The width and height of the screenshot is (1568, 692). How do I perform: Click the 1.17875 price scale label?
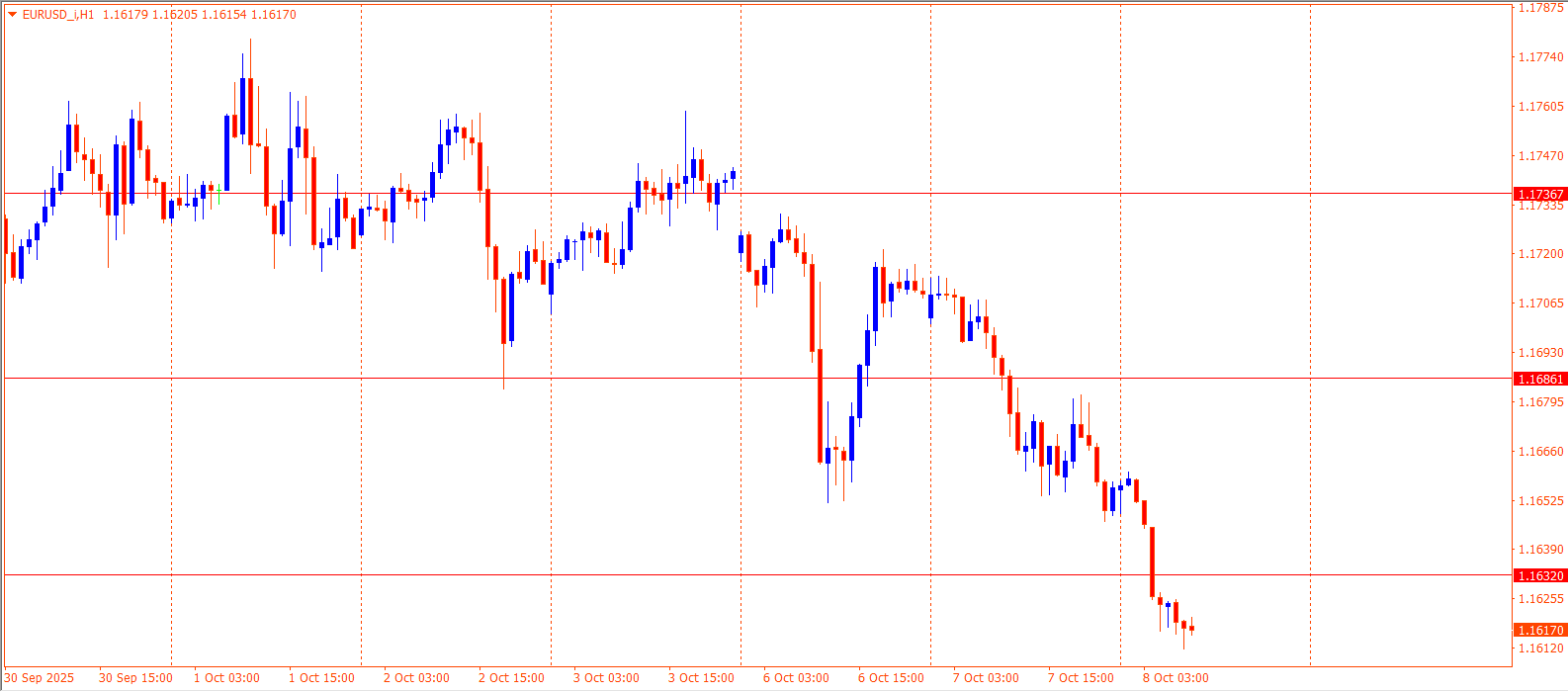coord(1540,8)
